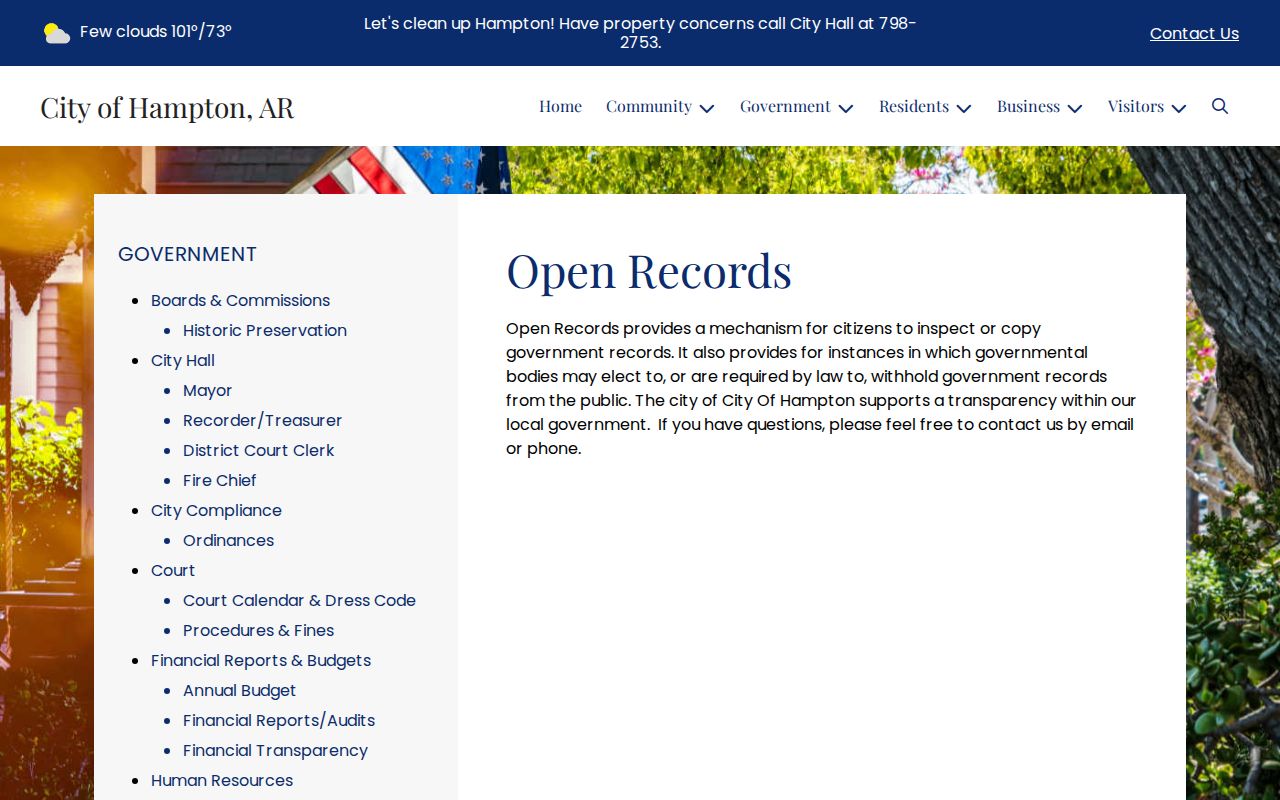Open Financial Reports/Audits link
The height and width of the screenshot is (800, 1280).
click(279, 720)
